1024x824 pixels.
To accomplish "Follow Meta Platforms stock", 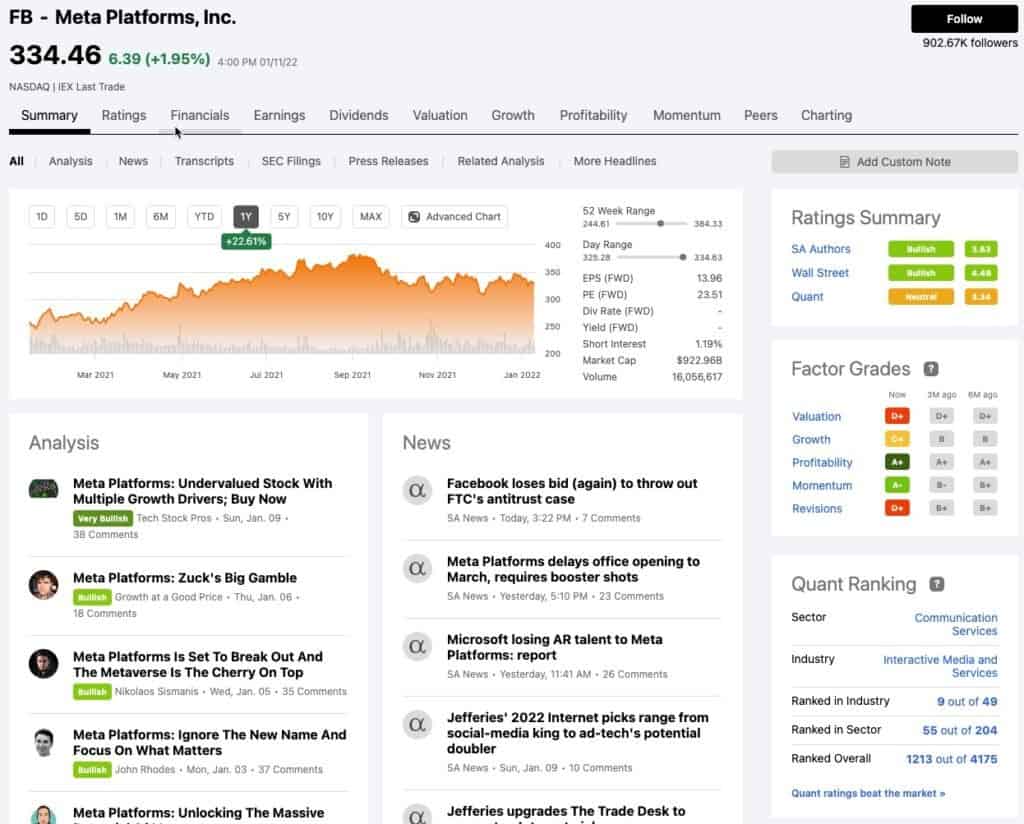I will pos(964,19).
